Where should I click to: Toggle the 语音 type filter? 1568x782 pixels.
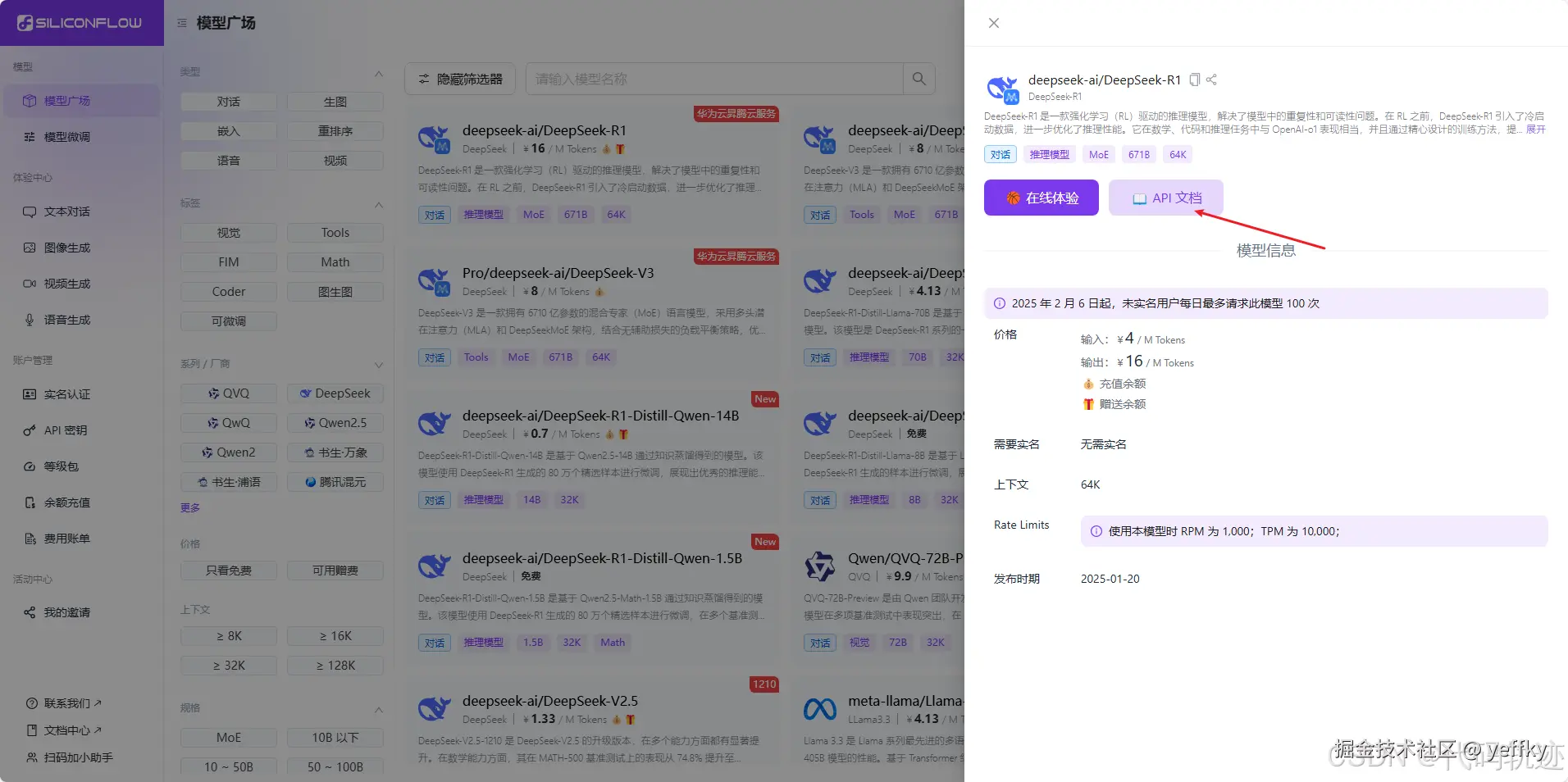tap(229, 161)
